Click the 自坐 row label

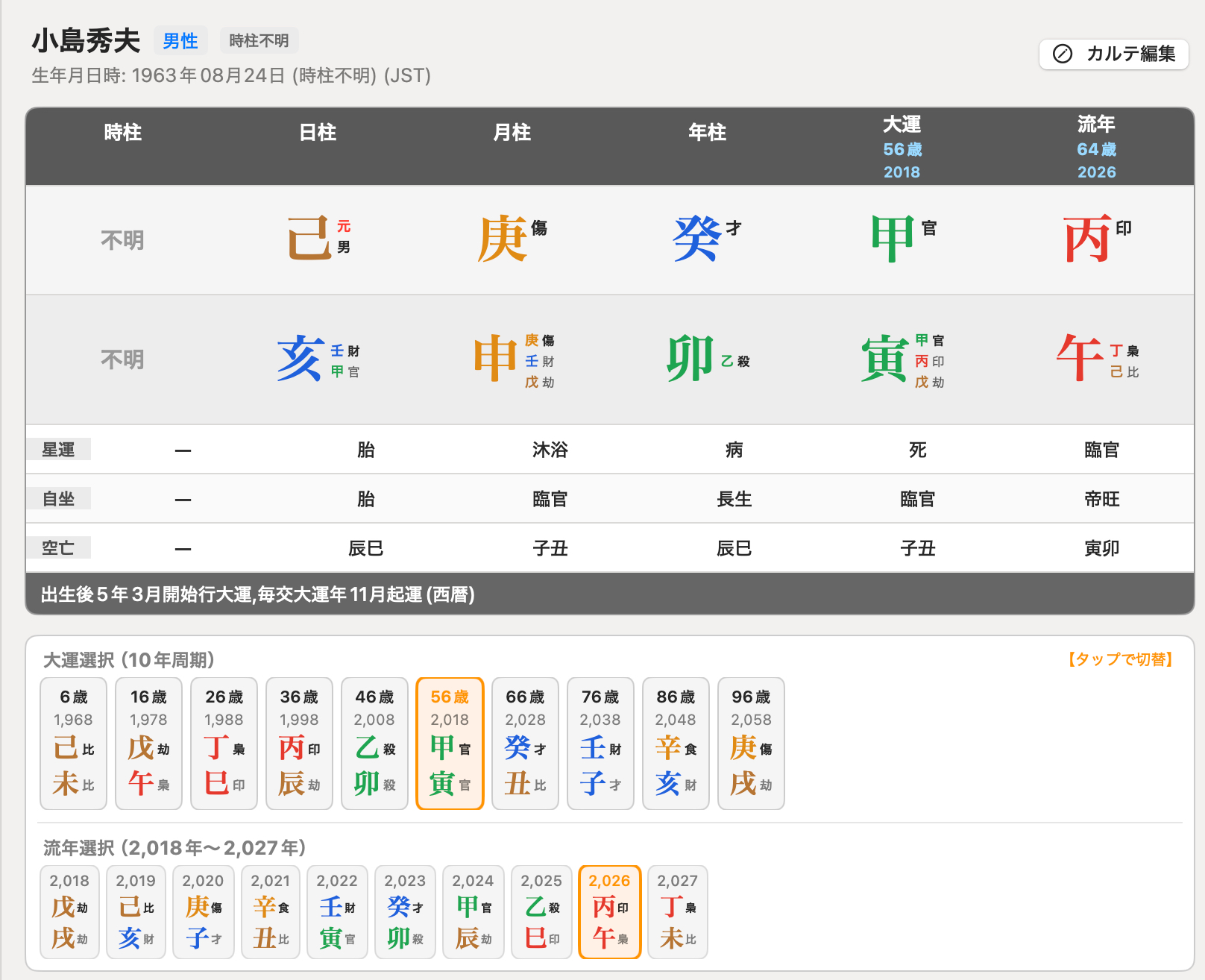(58, 498)
